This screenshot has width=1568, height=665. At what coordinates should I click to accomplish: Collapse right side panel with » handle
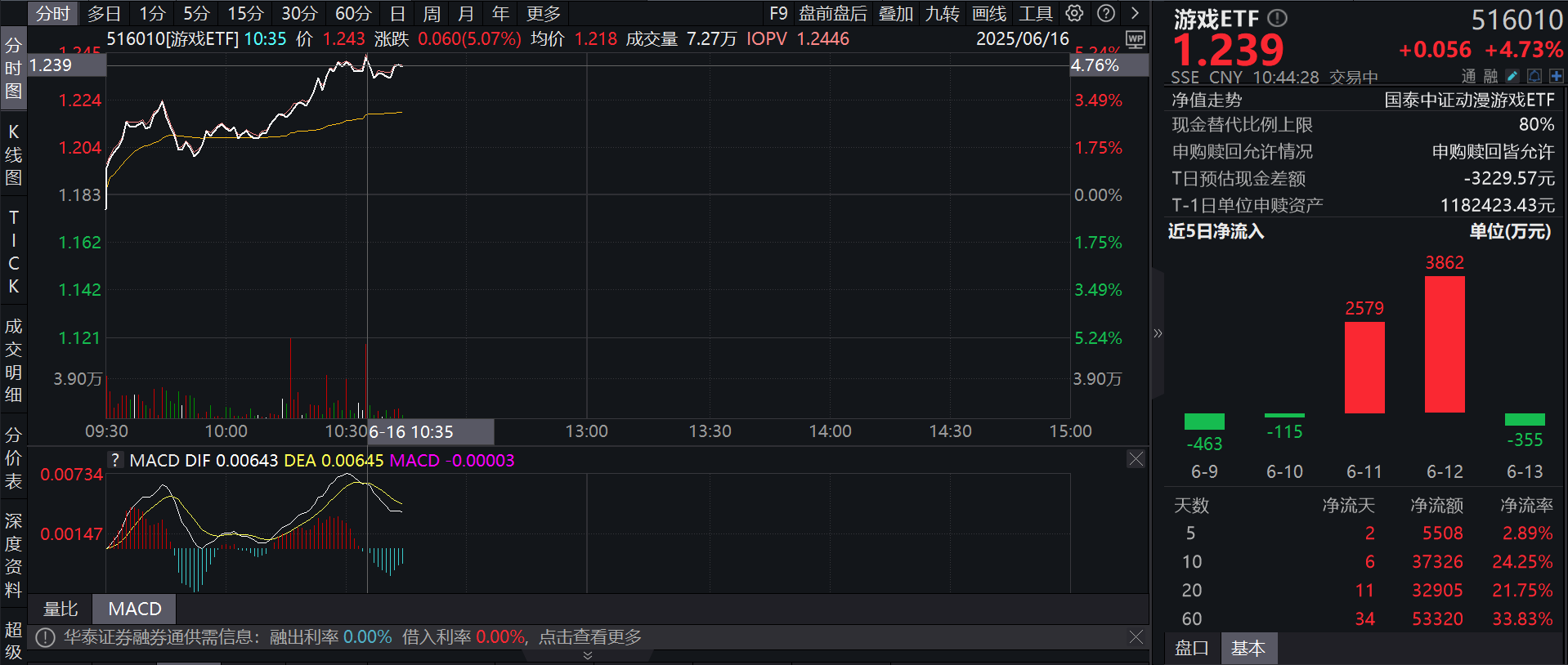(x=1158, y=333)
